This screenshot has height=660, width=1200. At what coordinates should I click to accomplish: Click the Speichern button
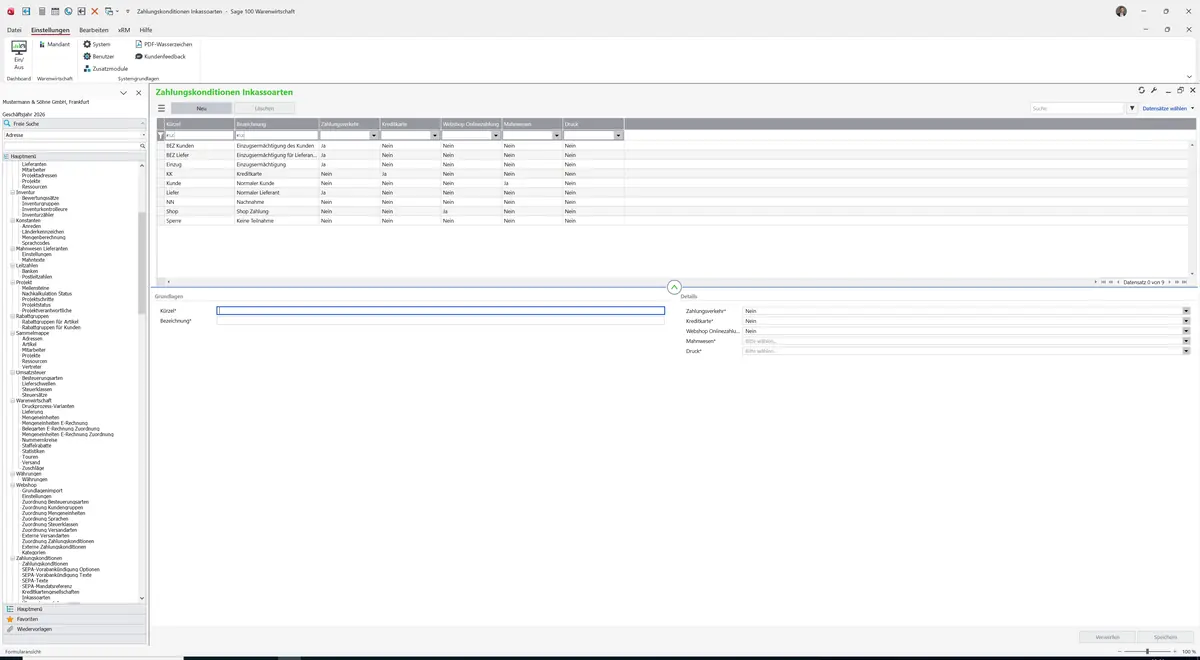coord(1166,636)
